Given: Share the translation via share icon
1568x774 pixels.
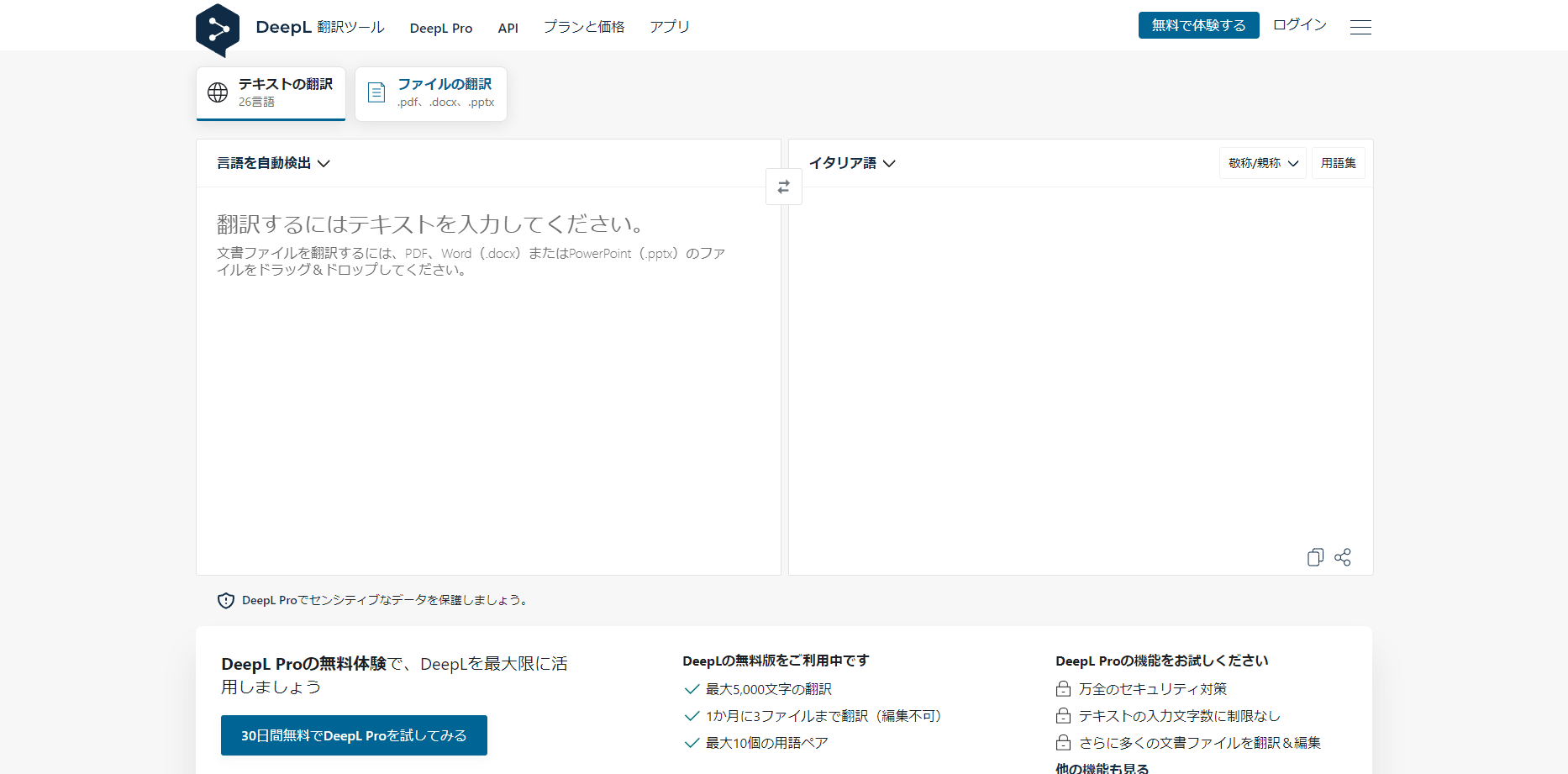Looking at the screenshot, I should pos(1343,557).
